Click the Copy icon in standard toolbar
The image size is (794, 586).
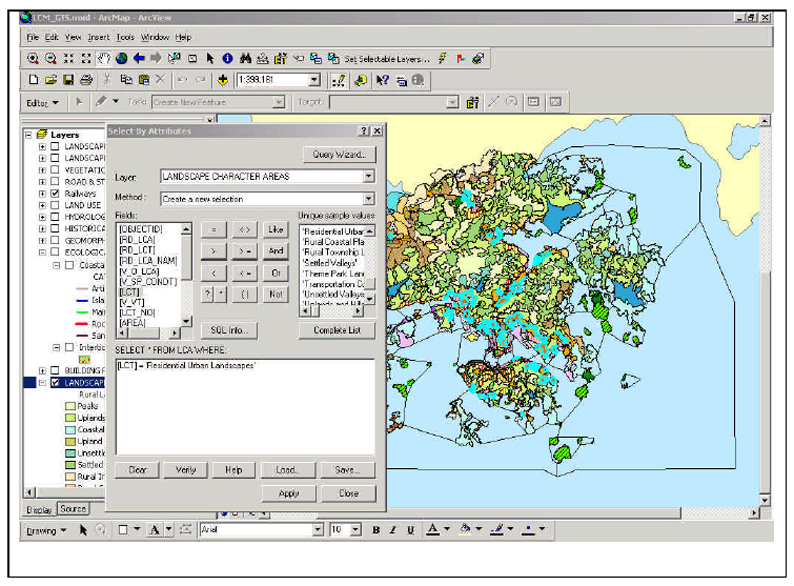126,80
